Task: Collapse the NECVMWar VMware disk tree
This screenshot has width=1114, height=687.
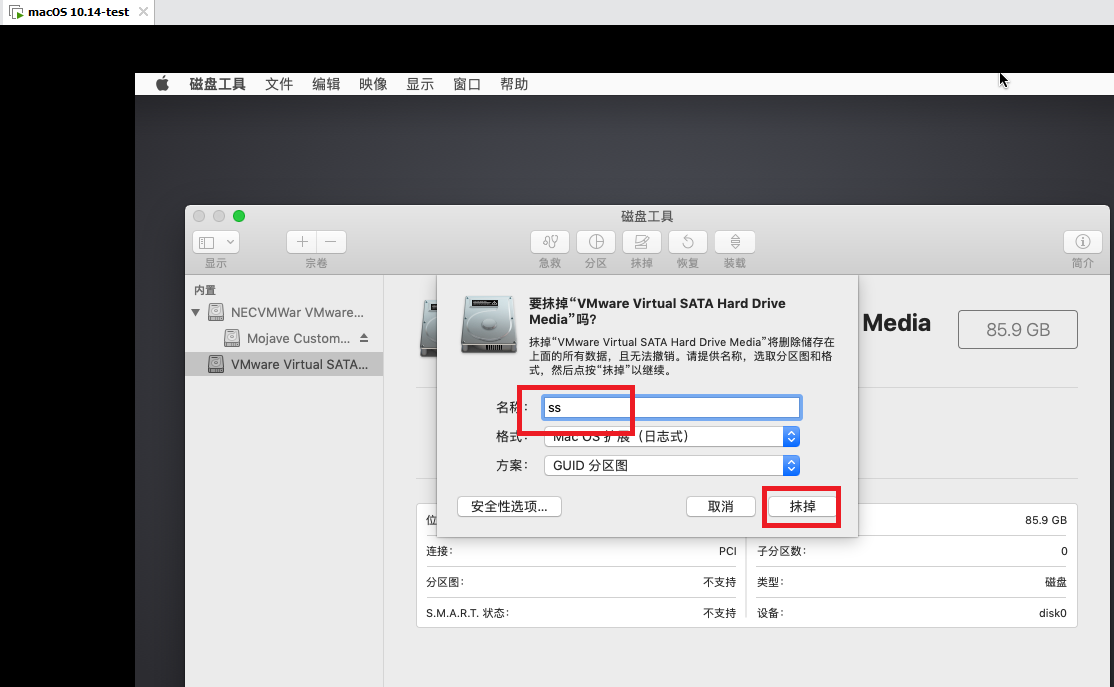Action: [195, 313]
